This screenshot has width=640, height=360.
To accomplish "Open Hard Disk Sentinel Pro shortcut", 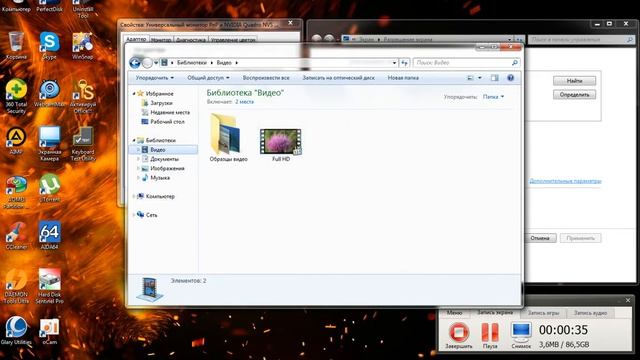I will (x=49, y=286).
